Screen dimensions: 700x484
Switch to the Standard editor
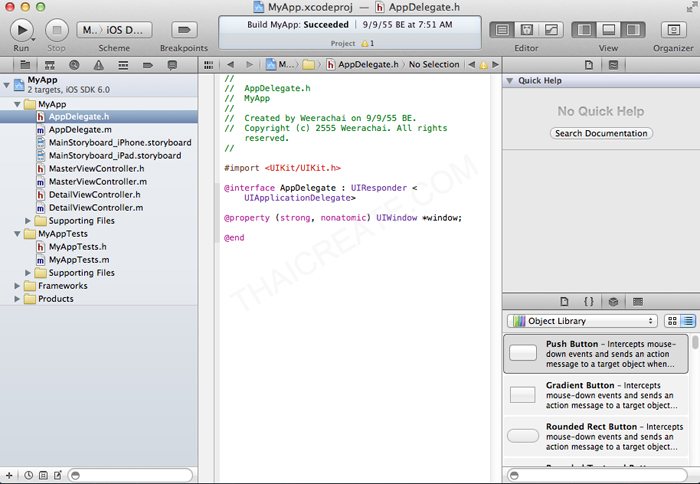(502, 30)
